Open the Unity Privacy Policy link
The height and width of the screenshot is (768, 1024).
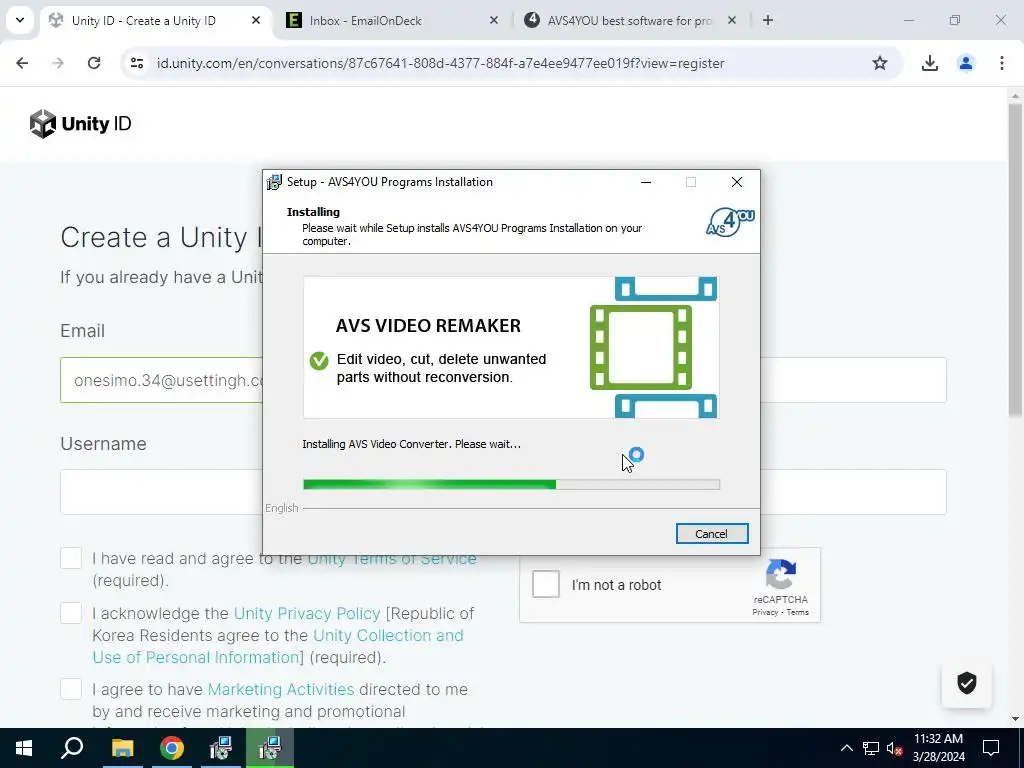tap(307, 613)
